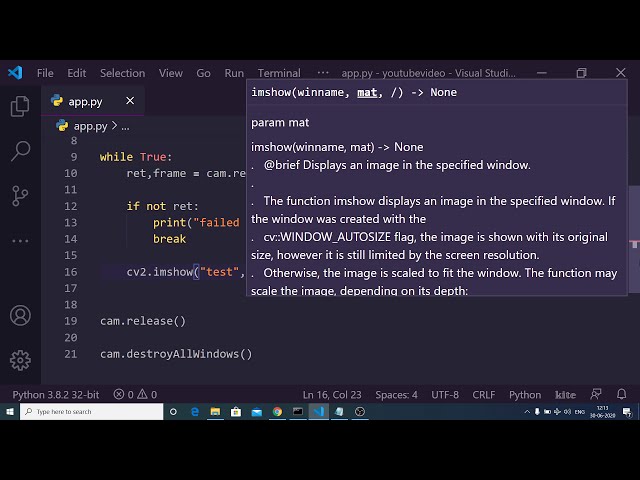640x480 pixels.
Task: Open the errors and warnings problems indicator
Action: click(135, 395)
